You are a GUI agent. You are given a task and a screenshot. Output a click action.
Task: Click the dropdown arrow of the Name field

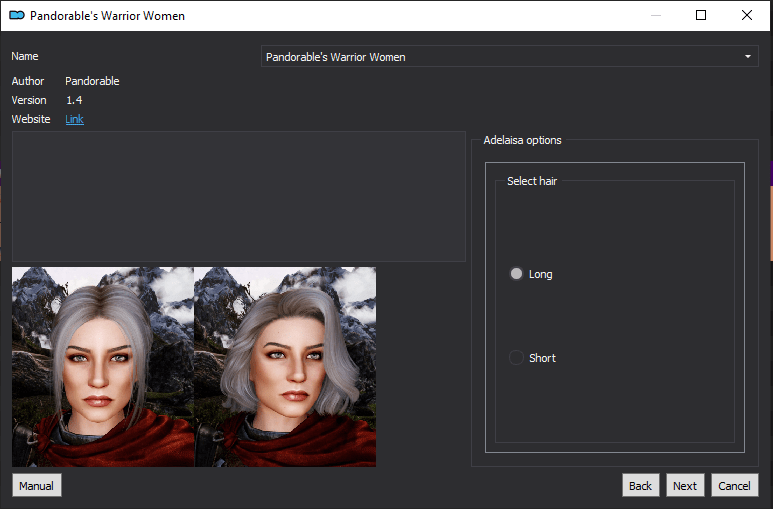click(x=747, y=57)
